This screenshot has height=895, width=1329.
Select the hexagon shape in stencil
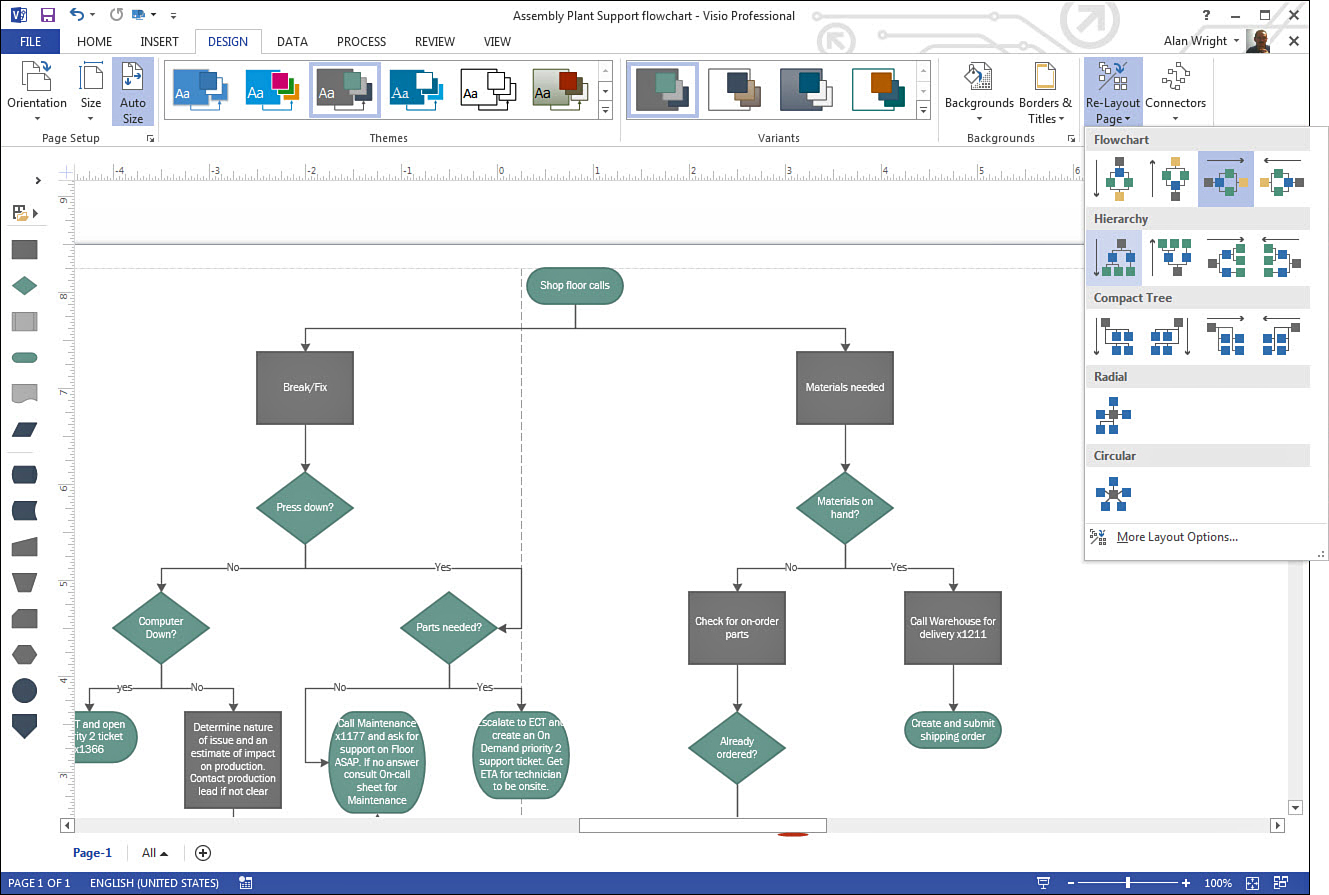coord(24,654)
